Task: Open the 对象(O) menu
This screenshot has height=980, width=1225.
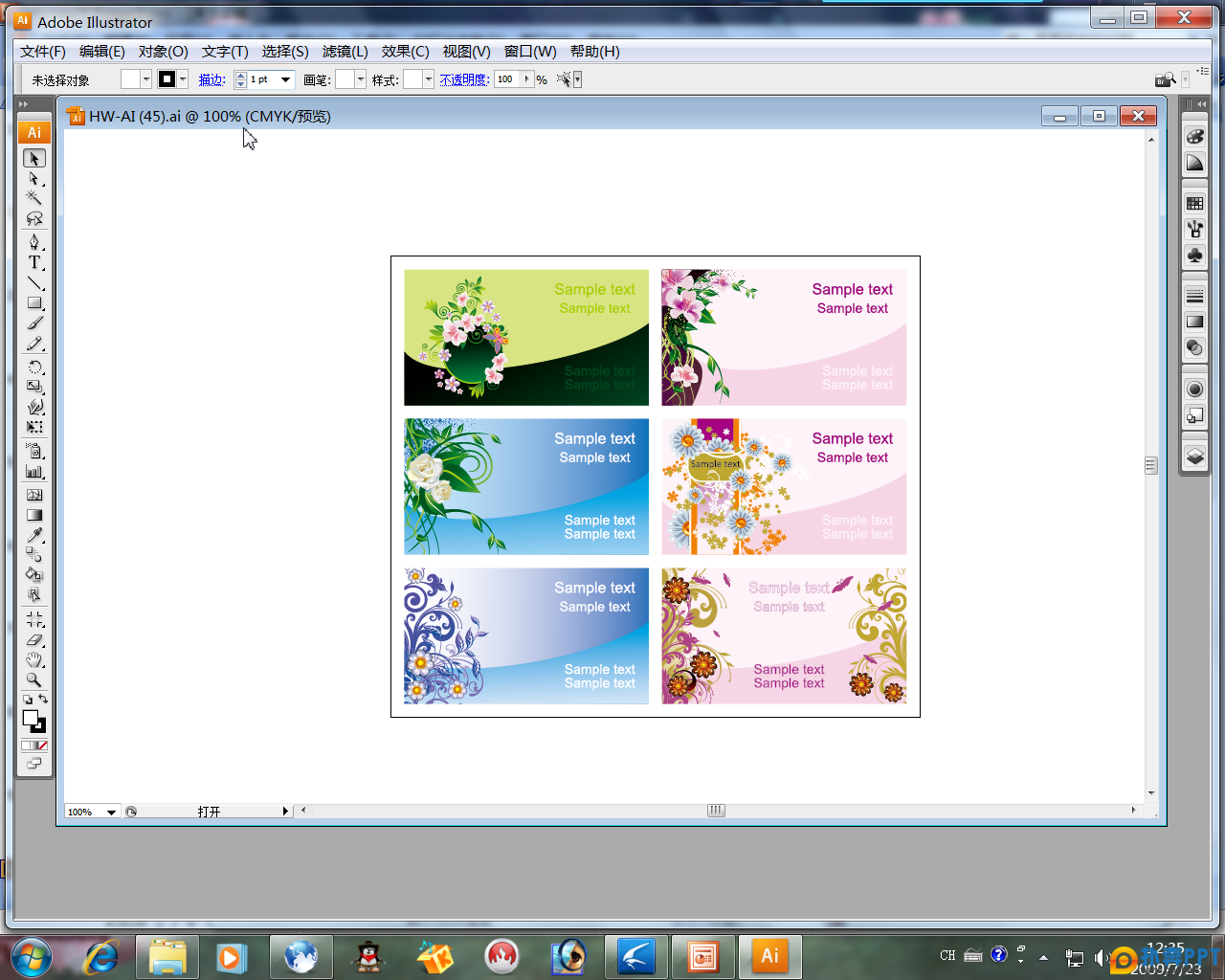Action: tap(164, 52)
